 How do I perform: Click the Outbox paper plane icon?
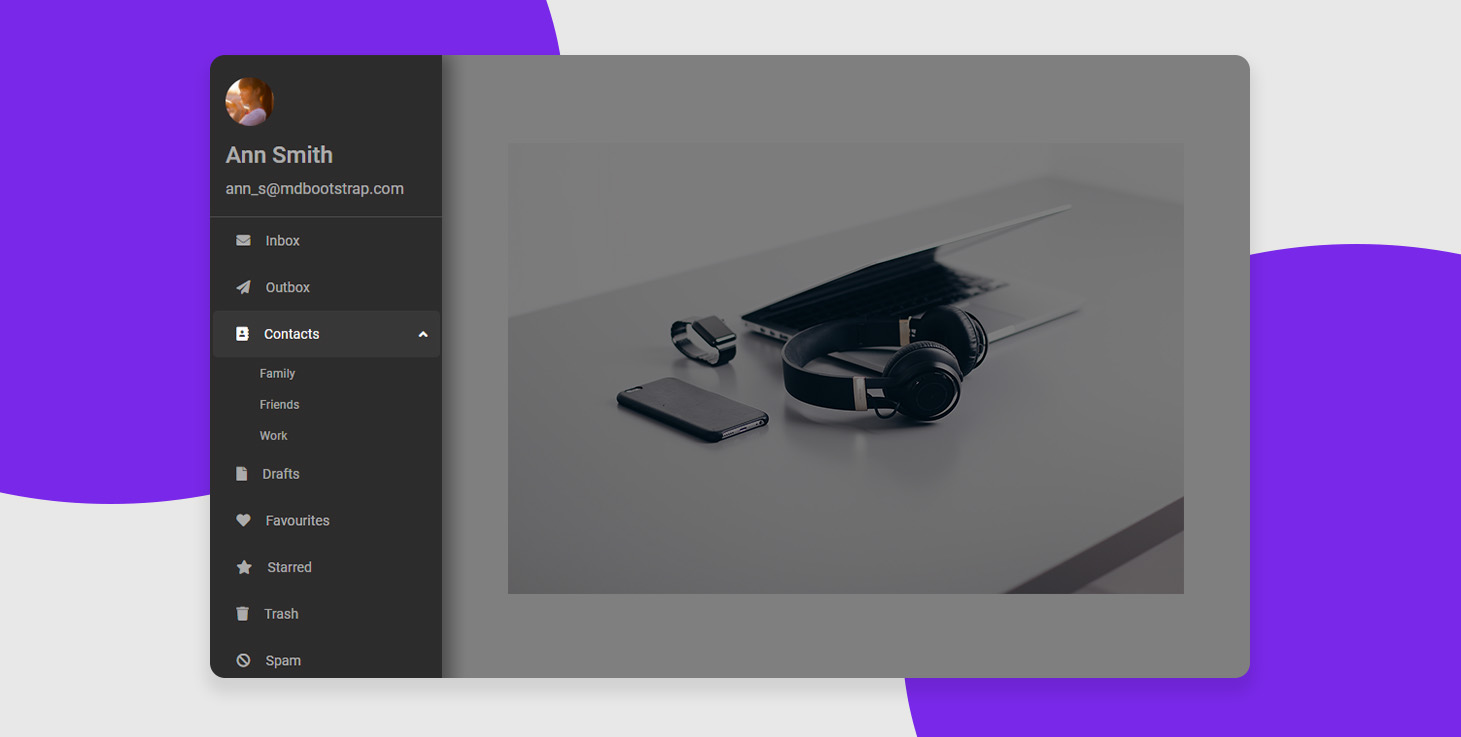tap(243, 287)
